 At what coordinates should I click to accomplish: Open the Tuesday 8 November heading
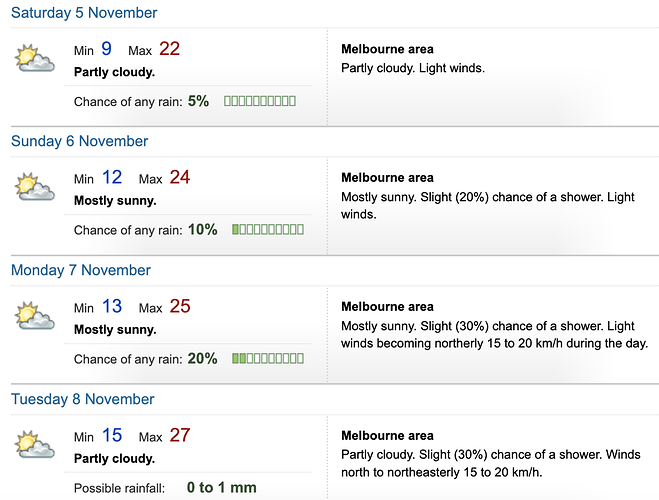83,399
